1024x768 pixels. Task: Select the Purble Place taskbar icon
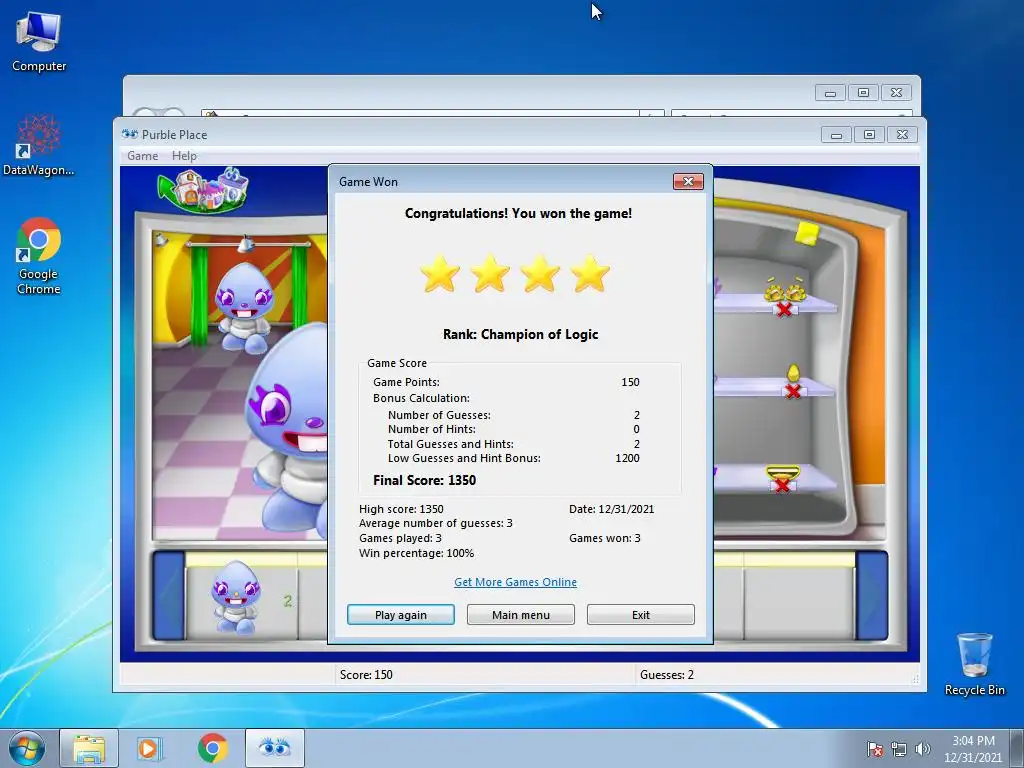274,748
